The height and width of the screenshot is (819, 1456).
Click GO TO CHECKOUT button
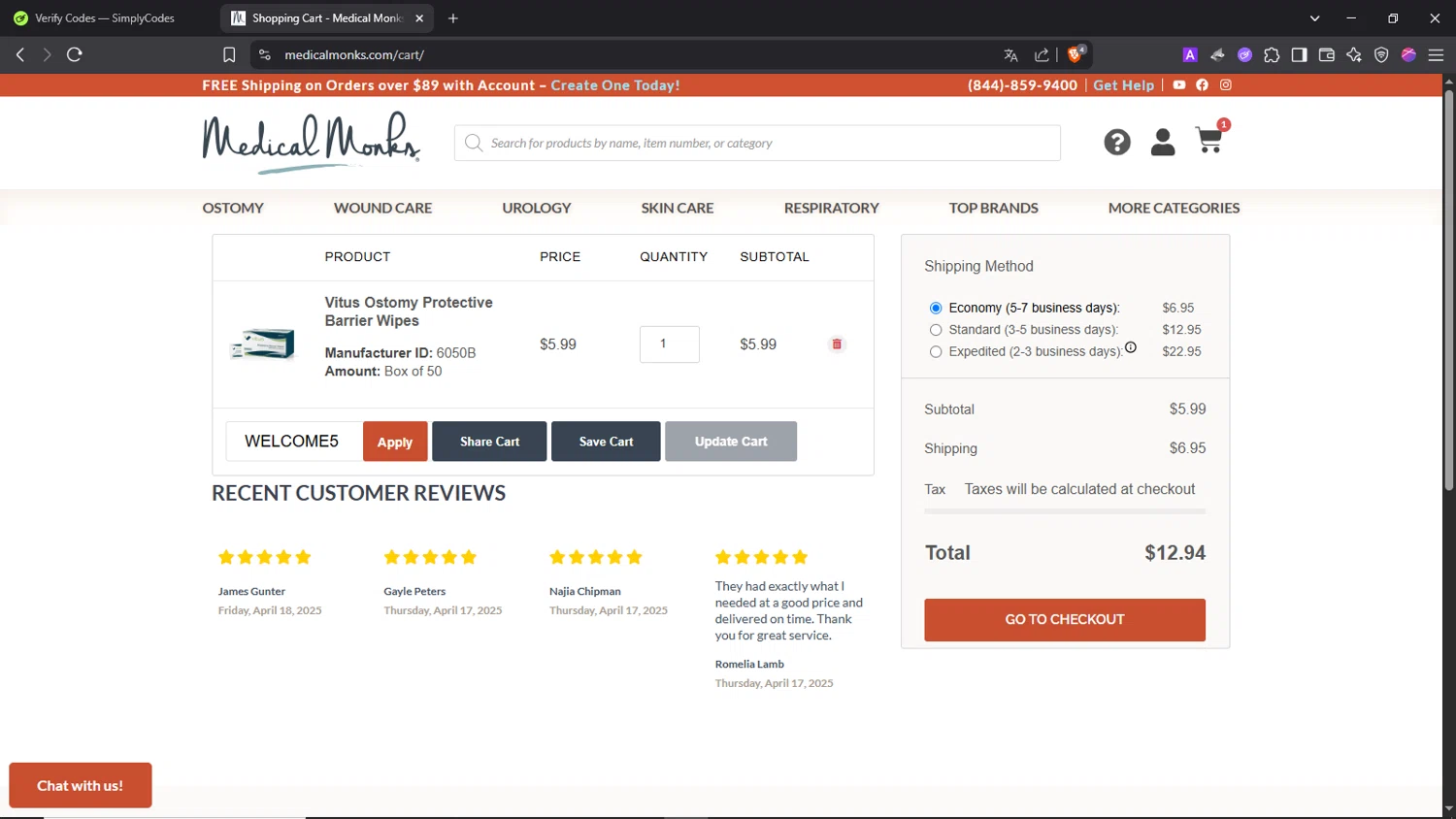1065,620
